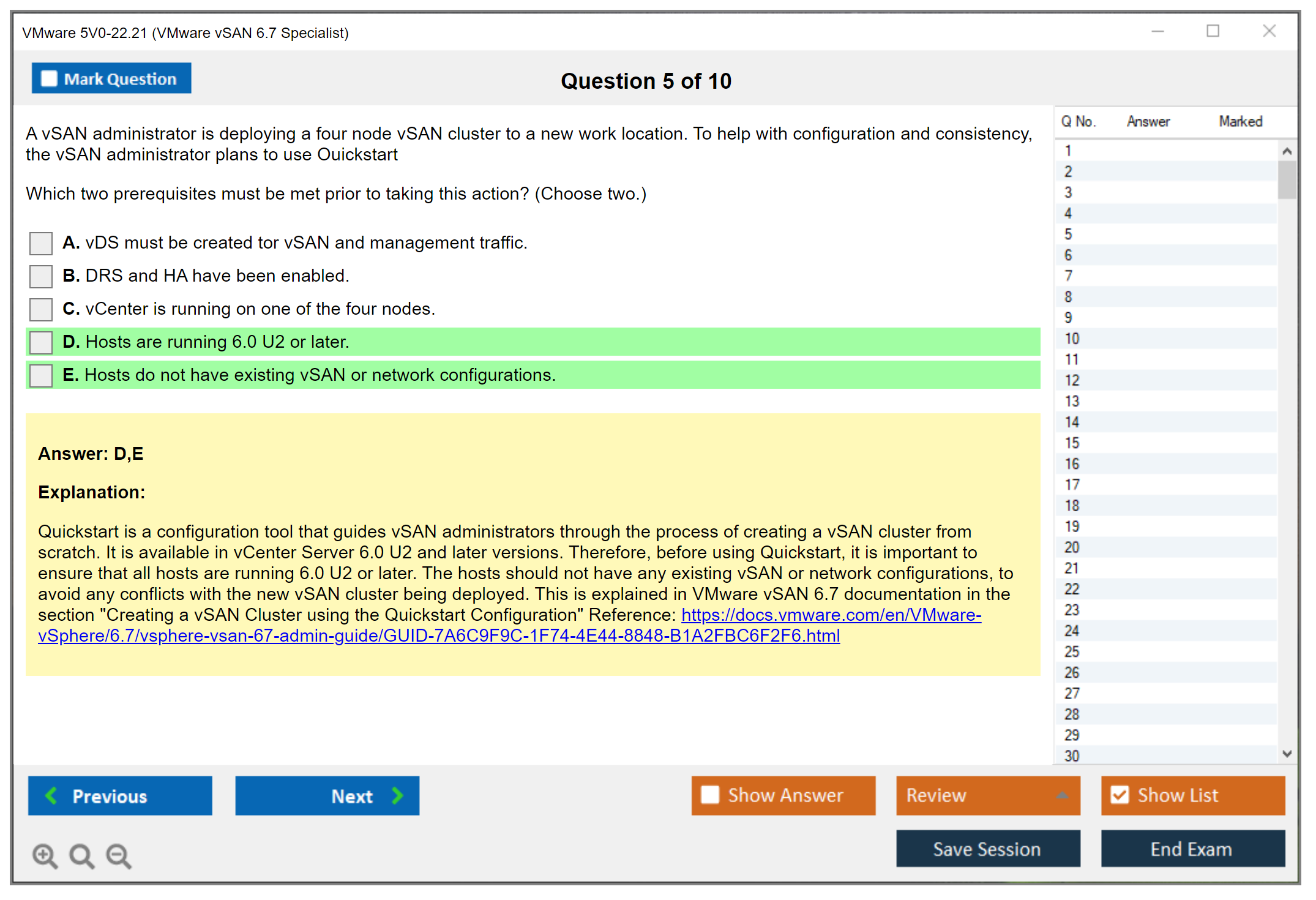Click the green right arrow on Next

397,795
